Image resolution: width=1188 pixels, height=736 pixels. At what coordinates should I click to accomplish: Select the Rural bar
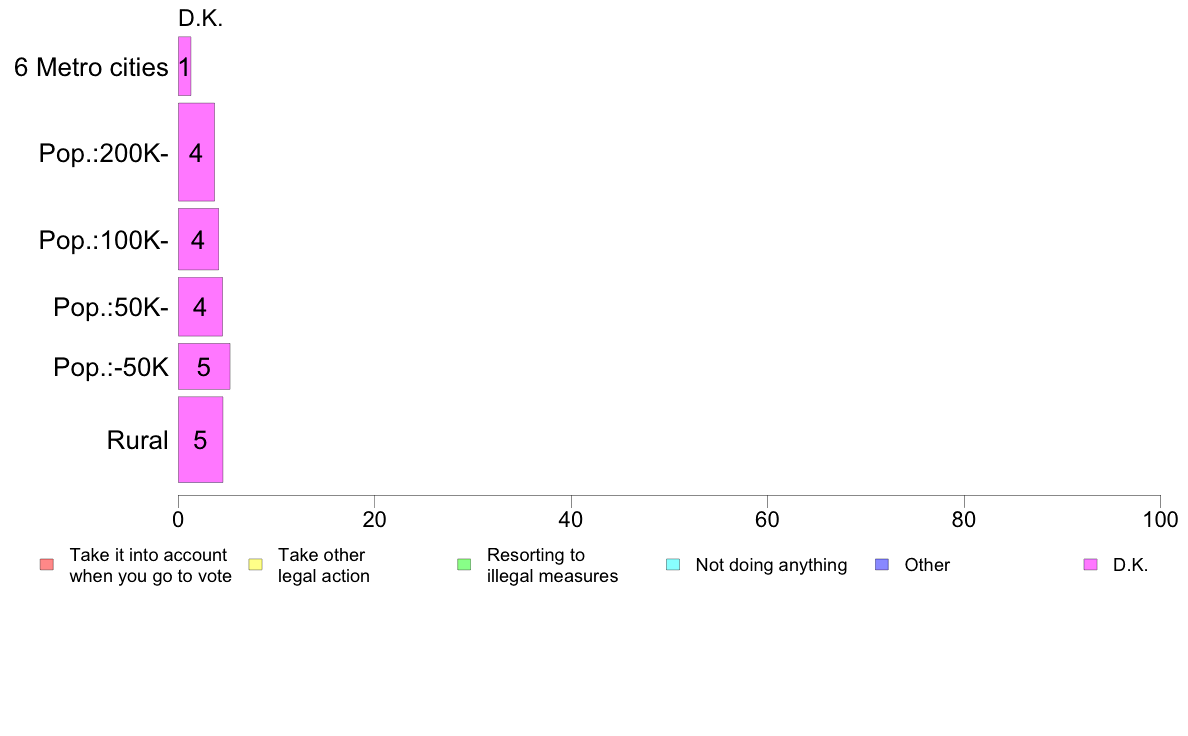[200, 440]
